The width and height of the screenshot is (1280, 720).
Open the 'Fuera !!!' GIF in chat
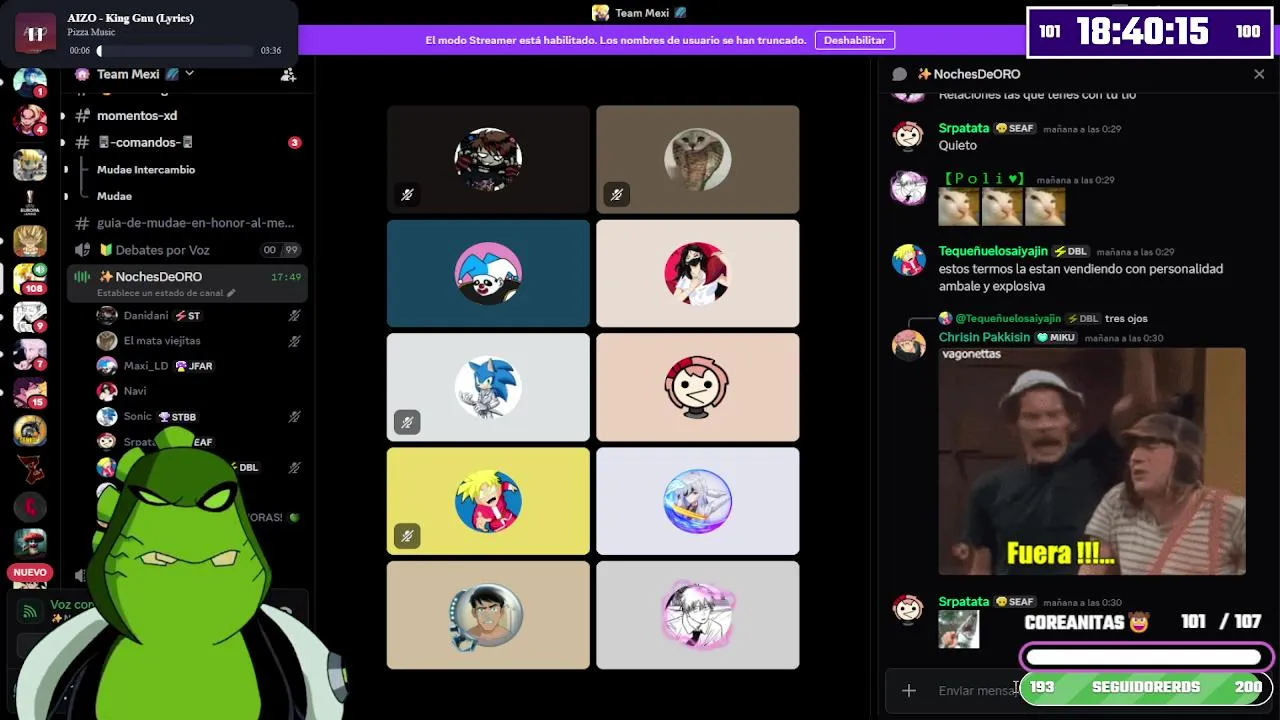pos(1092,461)
